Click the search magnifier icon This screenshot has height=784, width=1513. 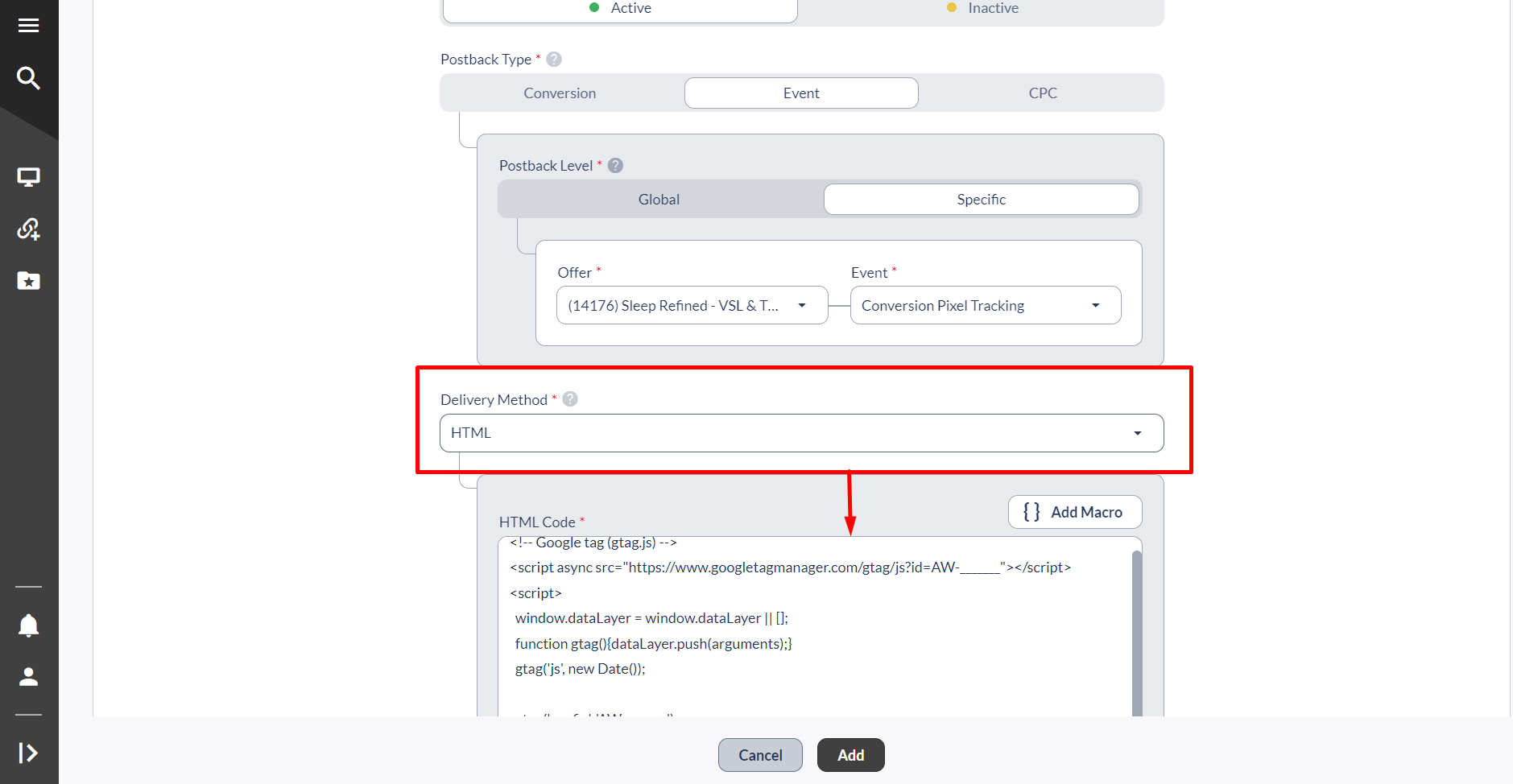coord(28,78)
